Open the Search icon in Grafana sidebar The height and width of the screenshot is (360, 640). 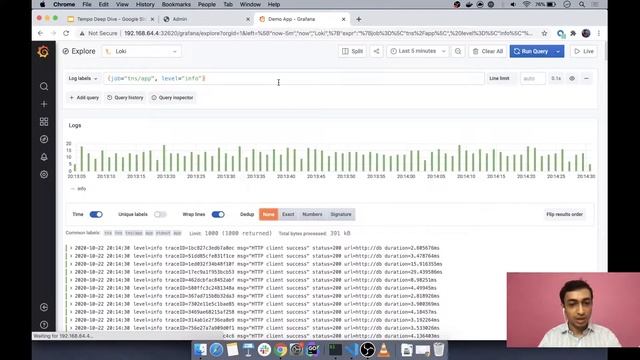point(44,86)
